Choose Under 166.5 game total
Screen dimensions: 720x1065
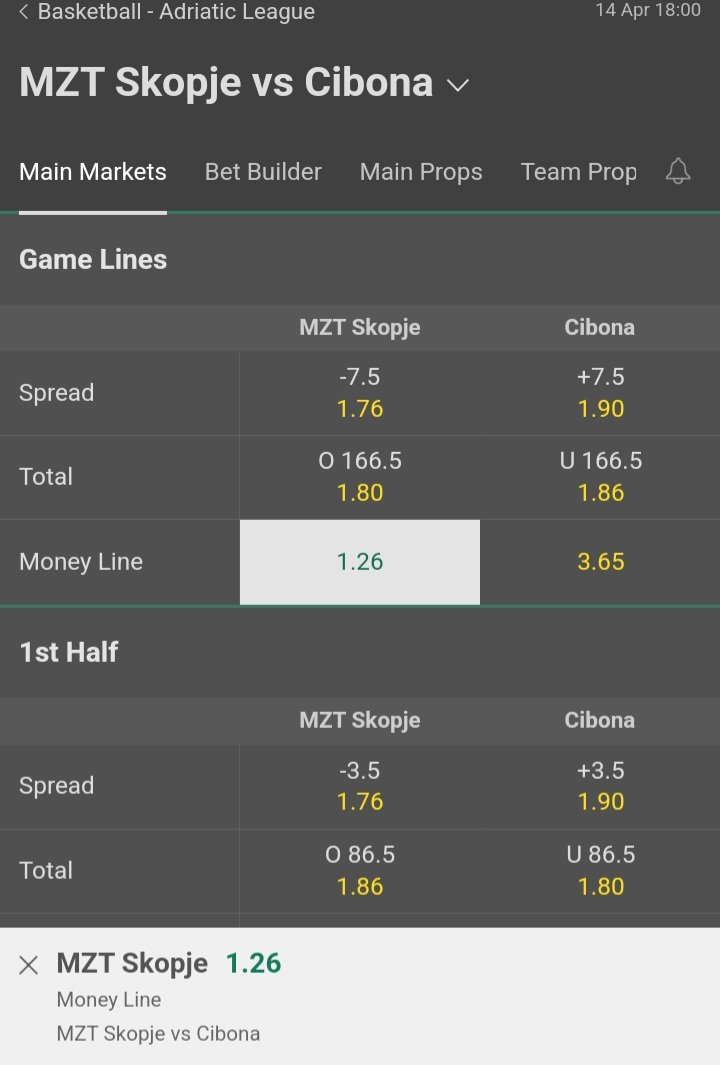point(600,477)
